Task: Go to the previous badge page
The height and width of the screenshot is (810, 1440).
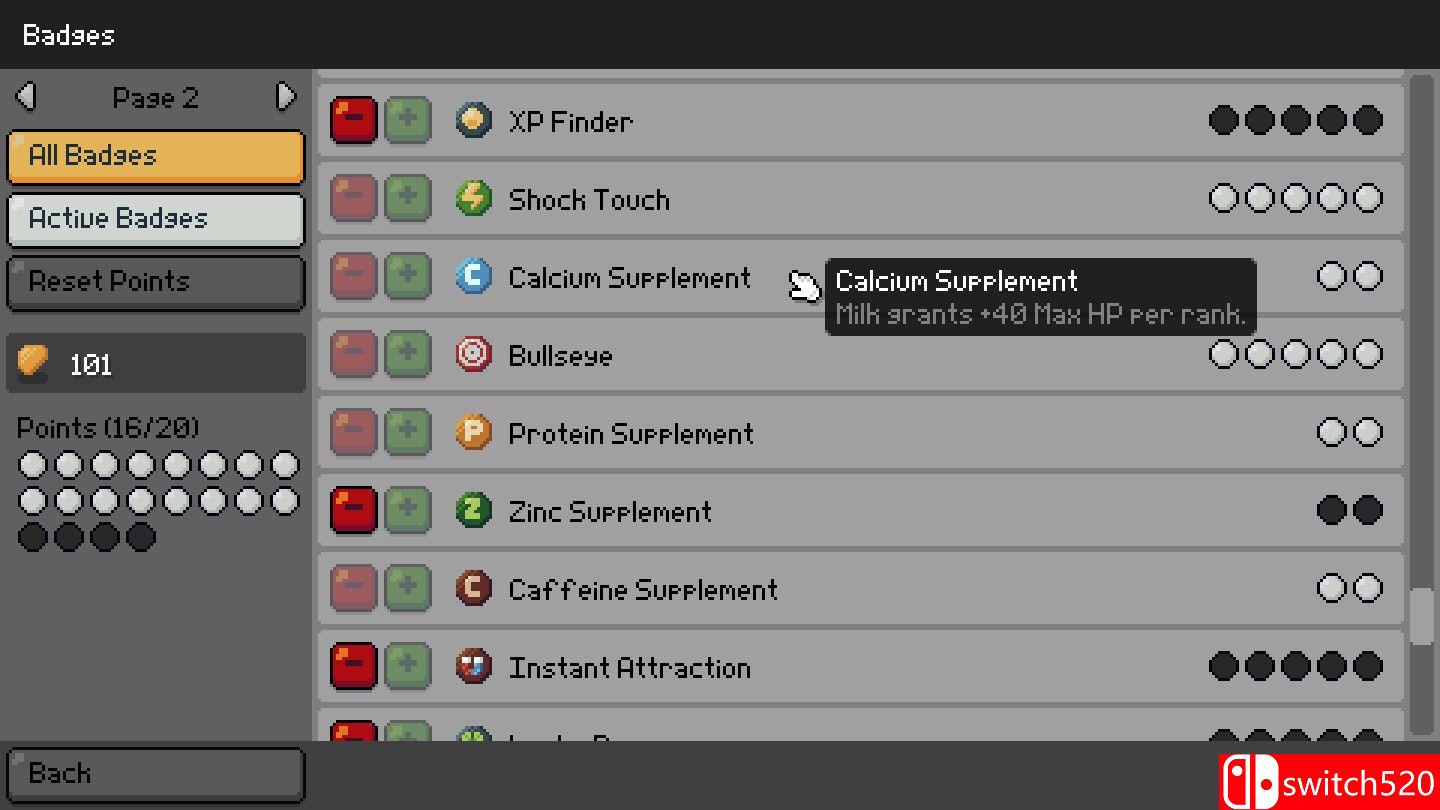Action: coord(27,97)
